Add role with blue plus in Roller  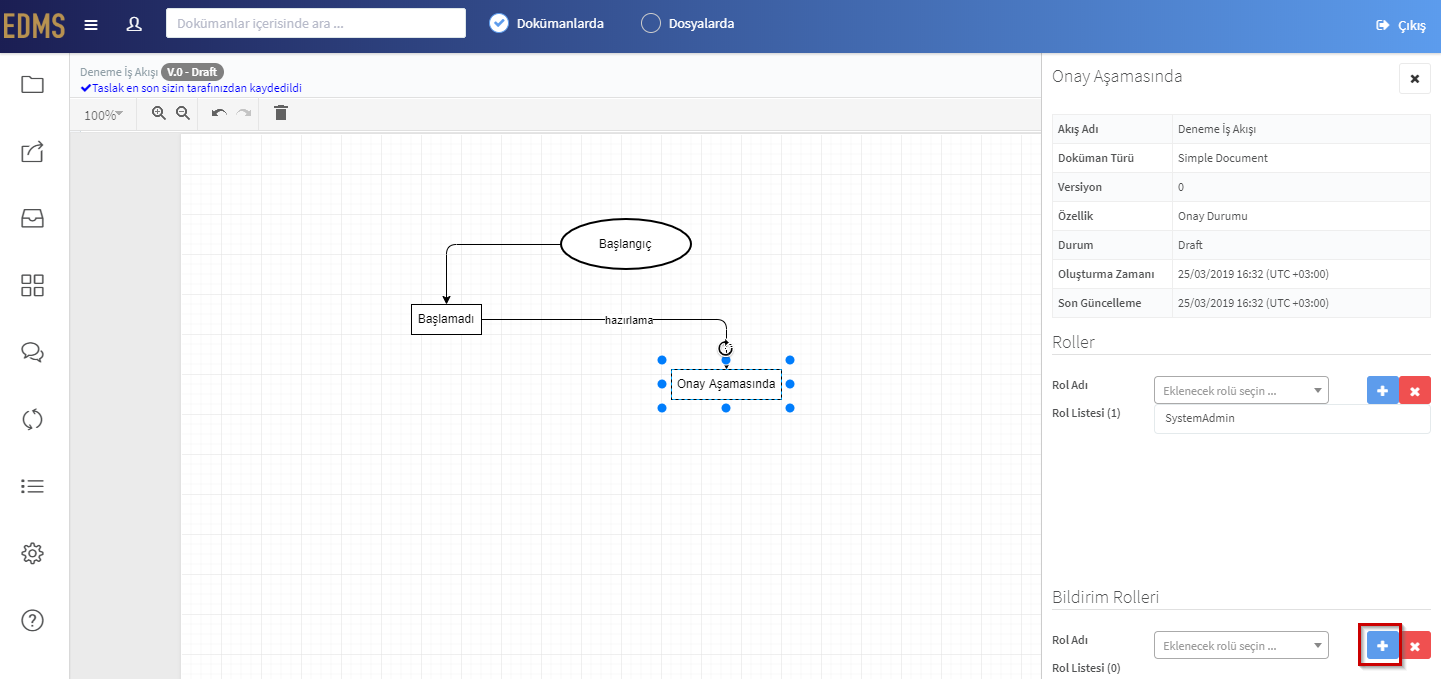click(x=1382, y=390)
